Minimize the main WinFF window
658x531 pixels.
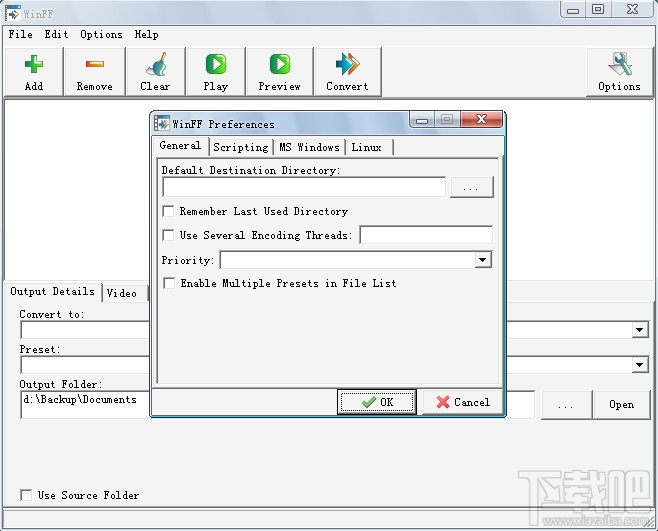(573, 10)
